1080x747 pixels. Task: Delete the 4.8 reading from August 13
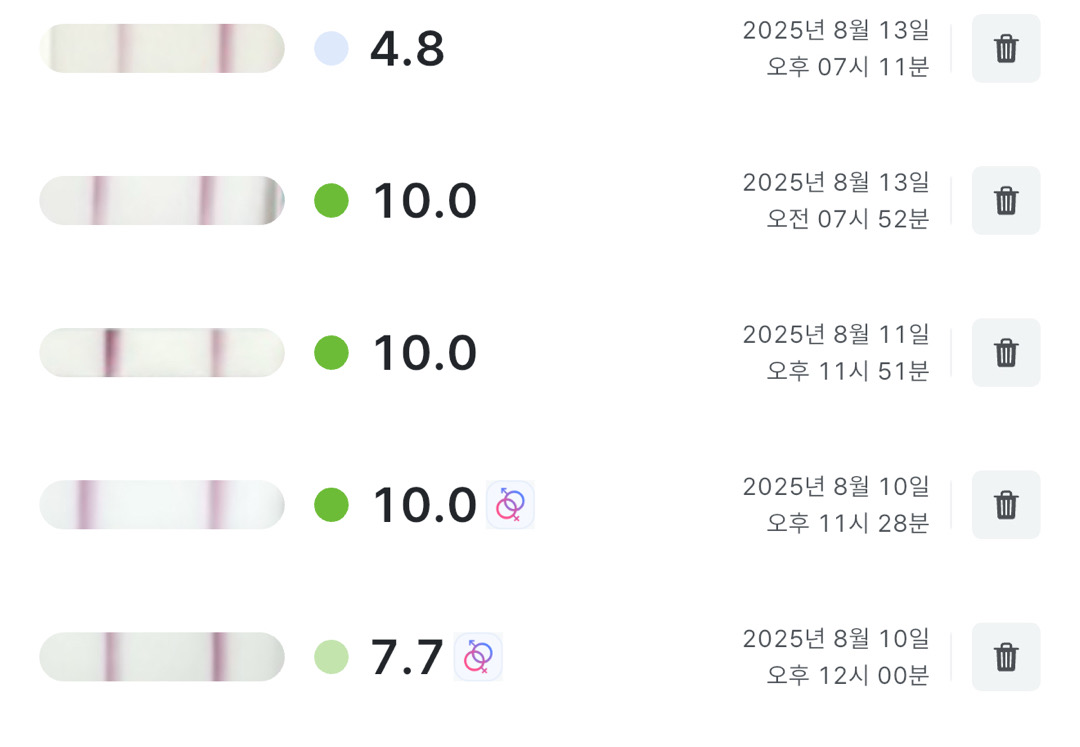point(1006,48)
